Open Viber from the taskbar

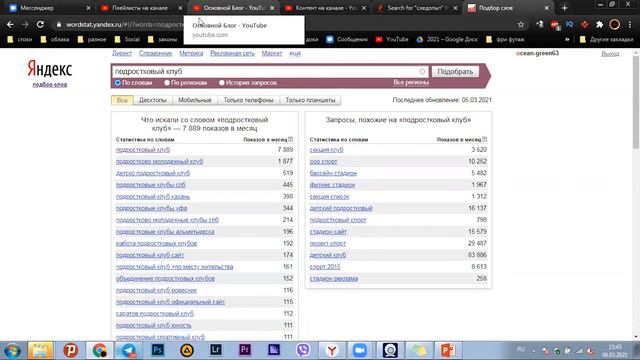coord(303,350)
